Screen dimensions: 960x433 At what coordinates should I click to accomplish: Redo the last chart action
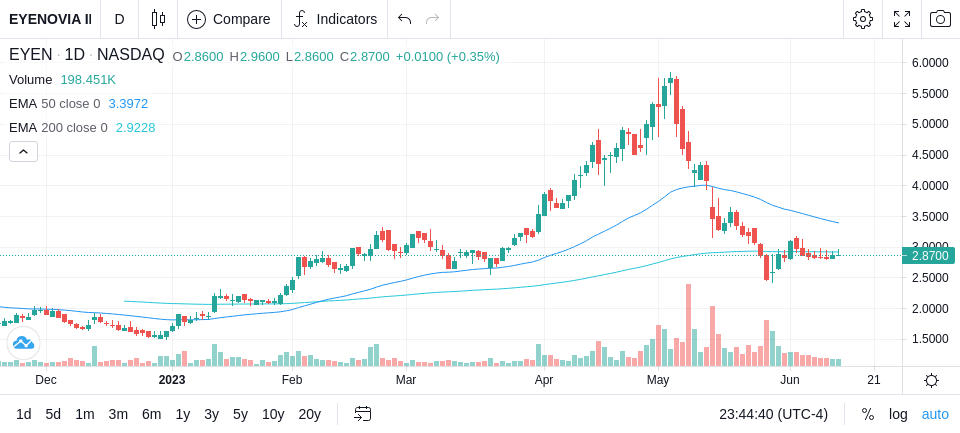tap(433, 19)
